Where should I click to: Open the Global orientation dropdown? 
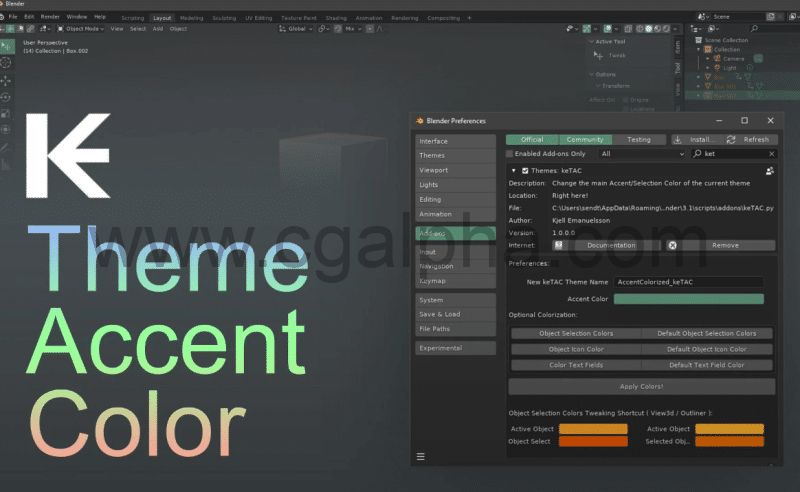pyautogui.click(x=295, y=29)
